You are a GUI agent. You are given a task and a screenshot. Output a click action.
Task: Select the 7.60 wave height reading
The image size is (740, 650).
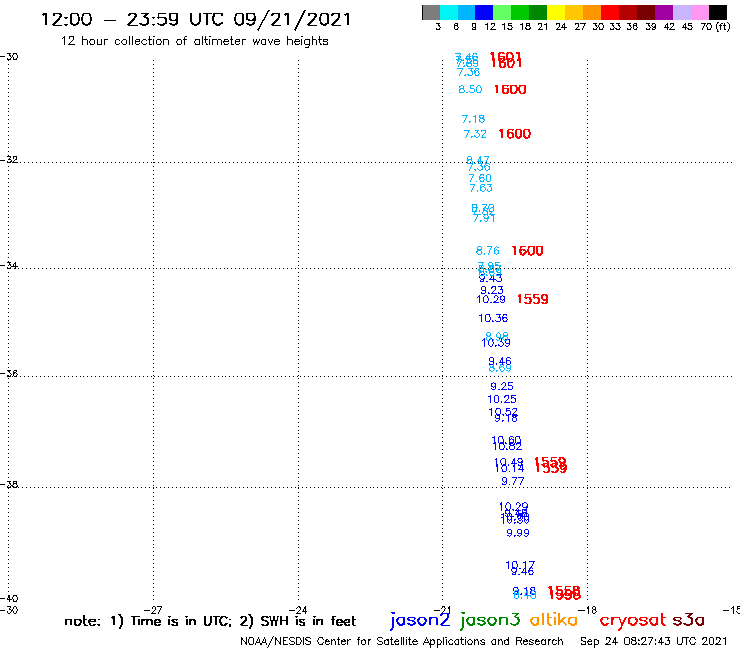[x=480, y=178]
